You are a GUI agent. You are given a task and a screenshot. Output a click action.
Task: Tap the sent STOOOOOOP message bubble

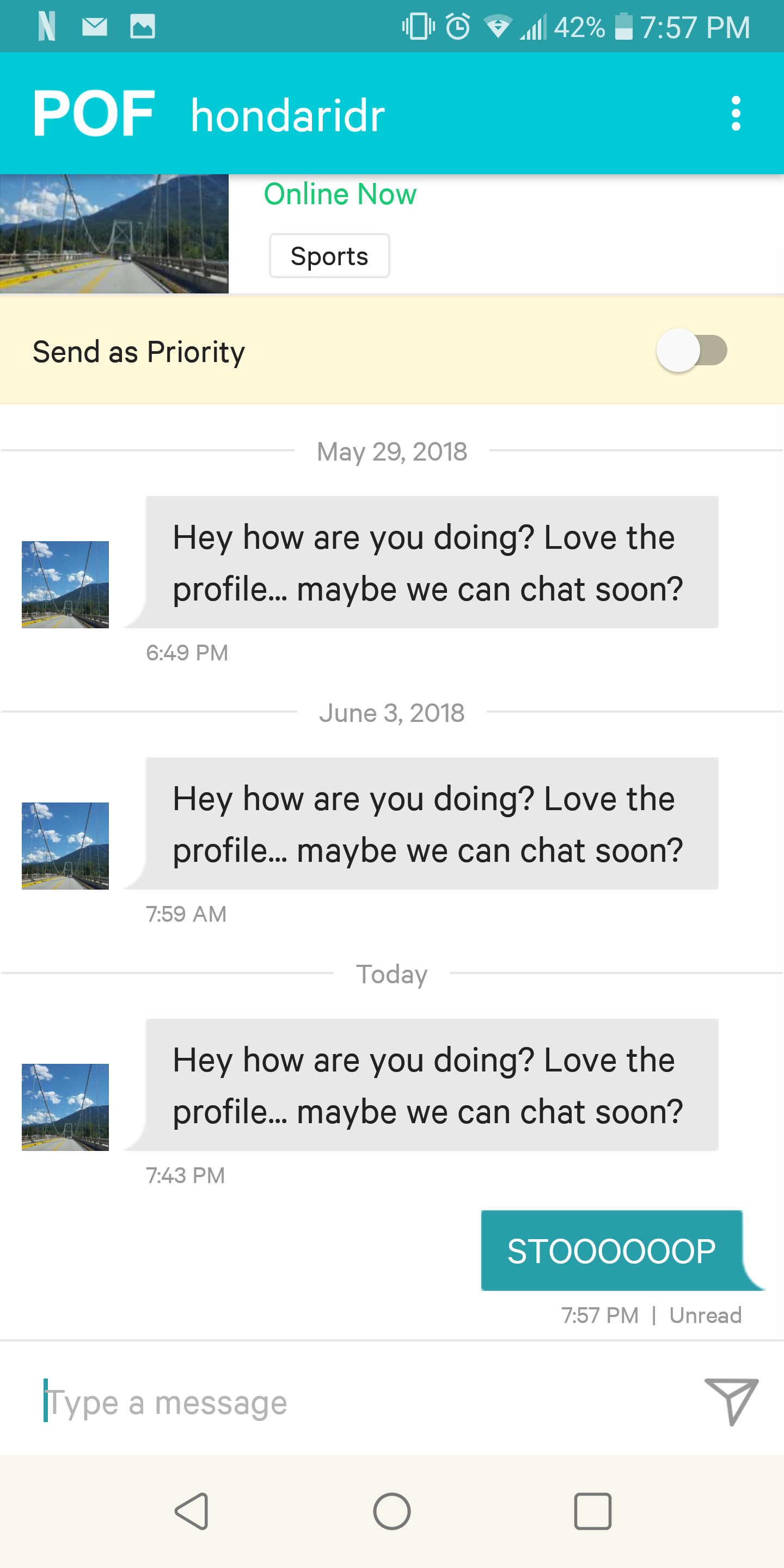click(612, 1251)
